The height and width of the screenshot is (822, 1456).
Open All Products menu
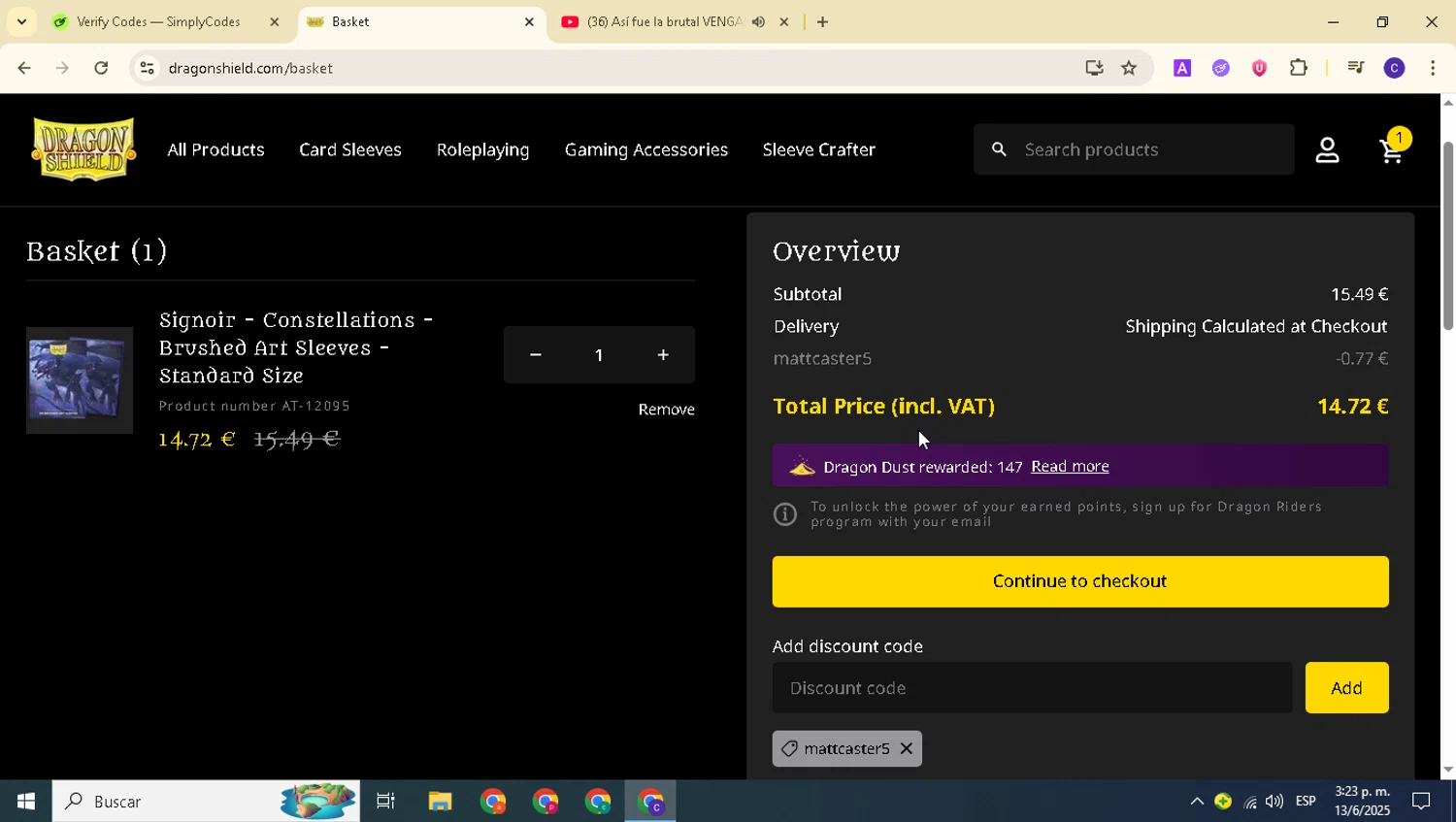coord(215,149)
